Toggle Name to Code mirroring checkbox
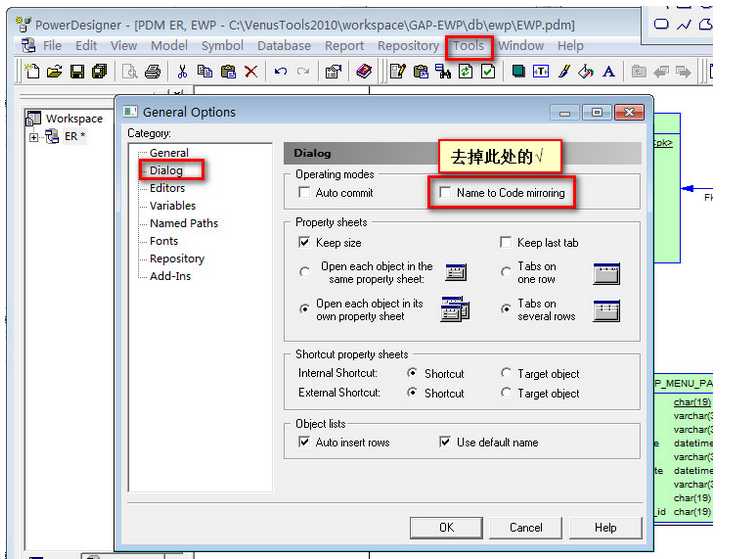Screen dimensions: 732x559 [x=445, y=192]
